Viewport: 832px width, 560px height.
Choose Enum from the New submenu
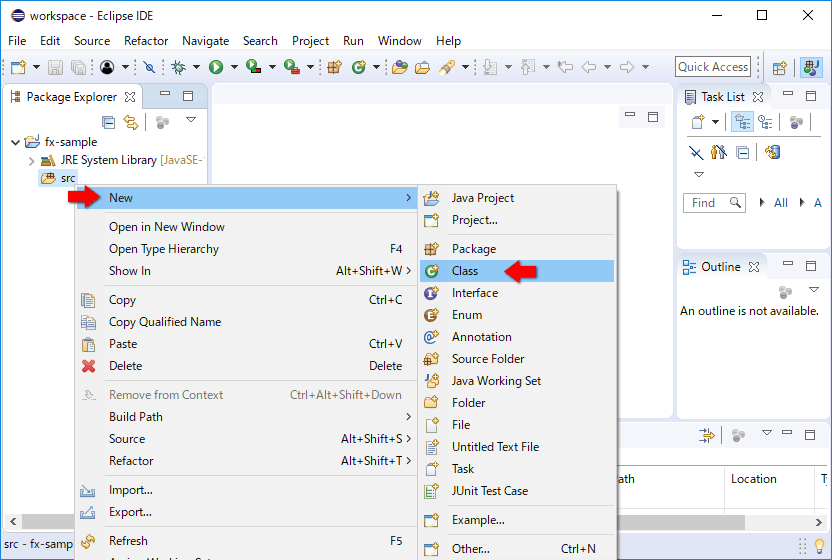[x=517, y=315]
